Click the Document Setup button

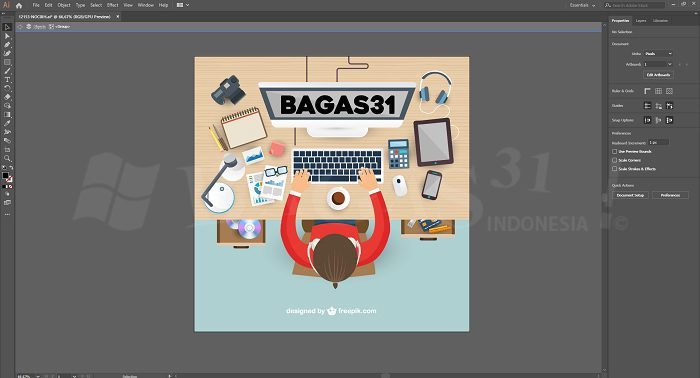click(x=630, y=195)
